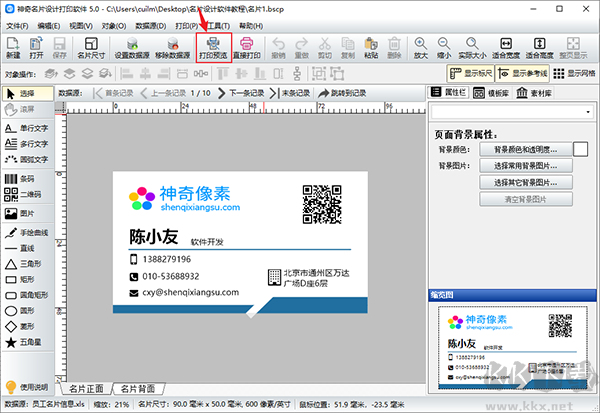This screenshot has height=413, width=600.
Task: Select the 条码 barcode tool
Action: [x=20, y=179]
